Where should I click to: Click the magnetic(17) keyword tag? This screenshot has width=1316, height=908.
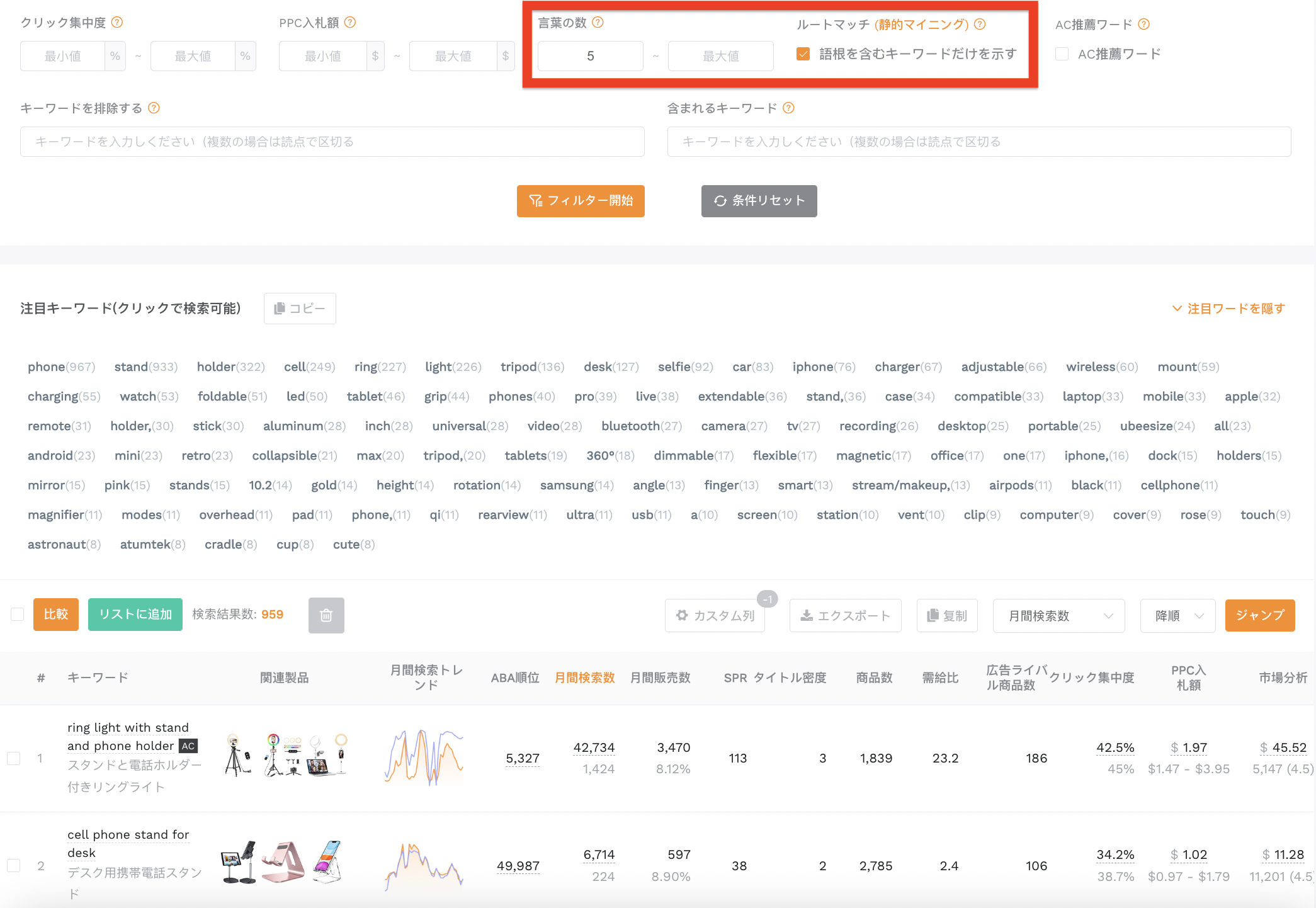[873, 456]
